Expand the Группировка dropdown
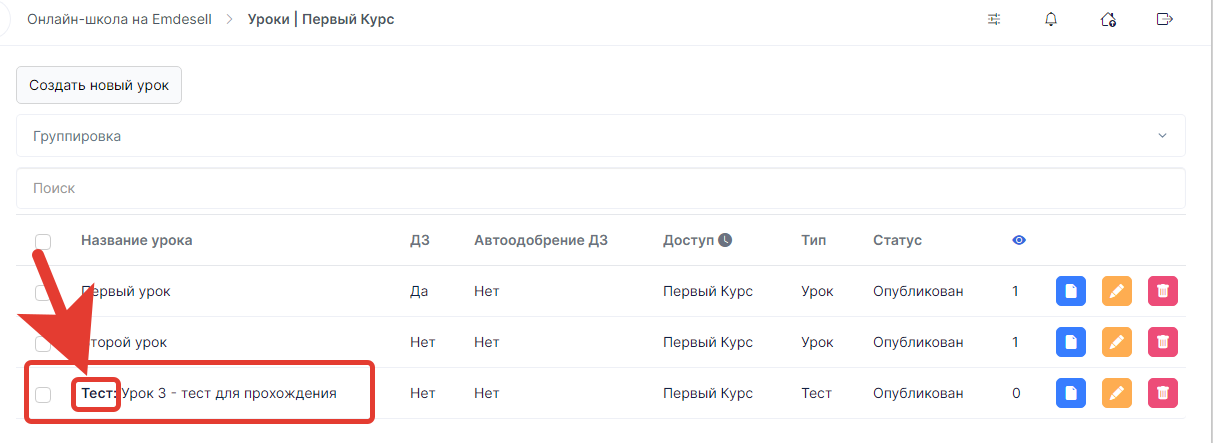Screen dimensions: 1213x443 click(x=601, y=135)
